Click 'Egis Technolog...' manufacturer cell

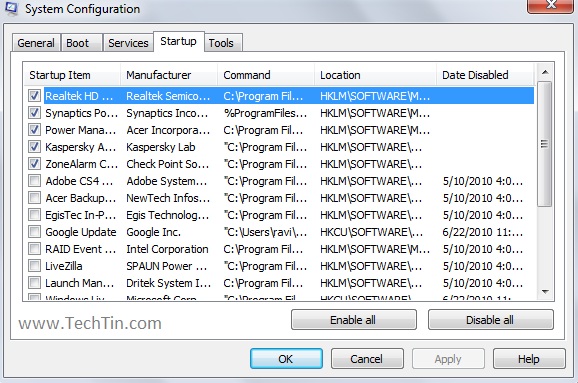coord(168,215)
